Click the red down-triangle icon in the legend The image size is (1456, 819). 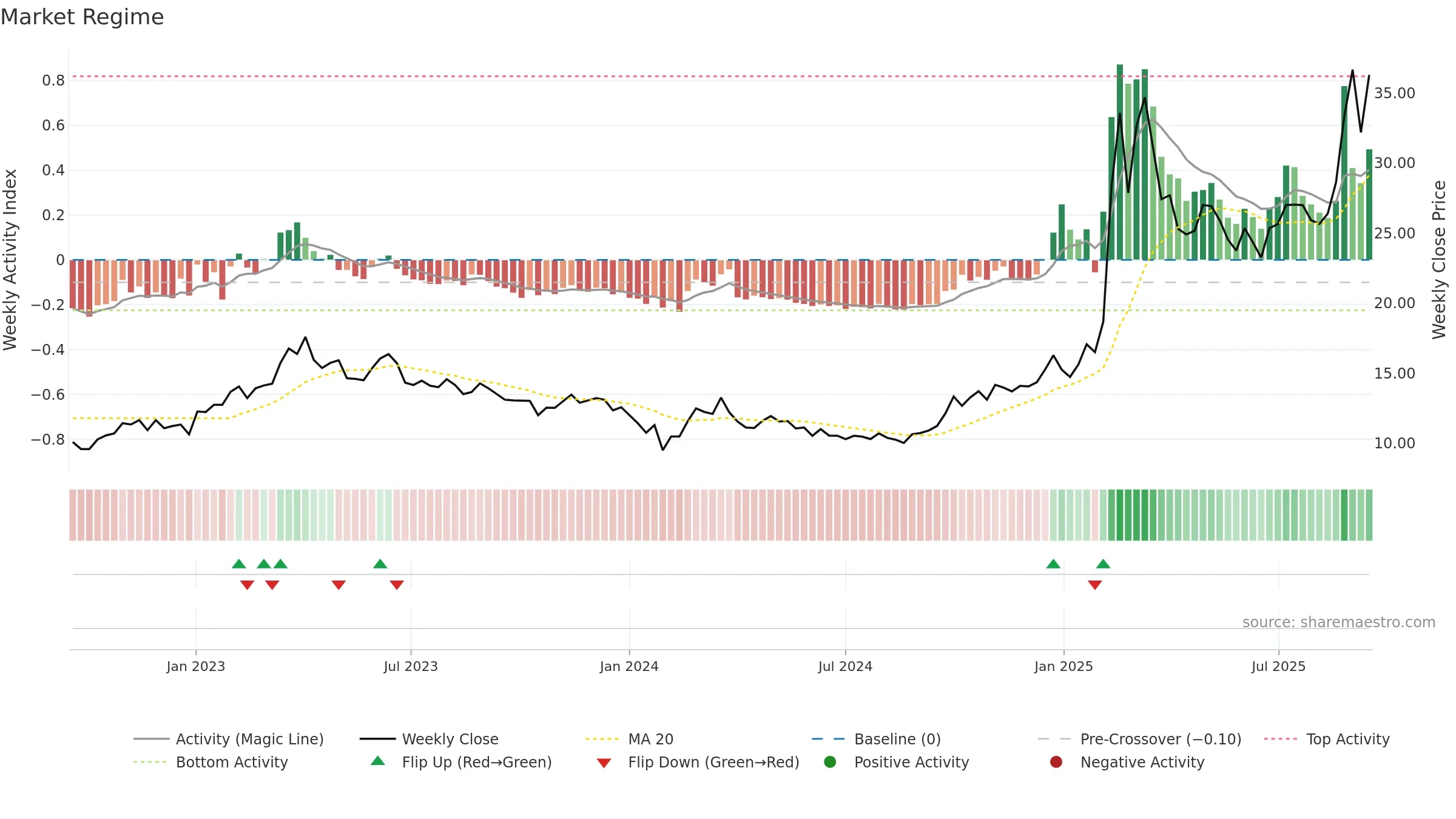pos(604,763)
